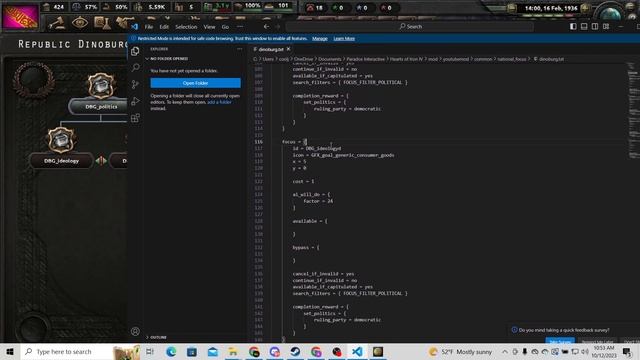Toggle the bottom panel layout icon
Image resolution: width=640 pixels, height=360 pixels.
click(x=584, y=27)
